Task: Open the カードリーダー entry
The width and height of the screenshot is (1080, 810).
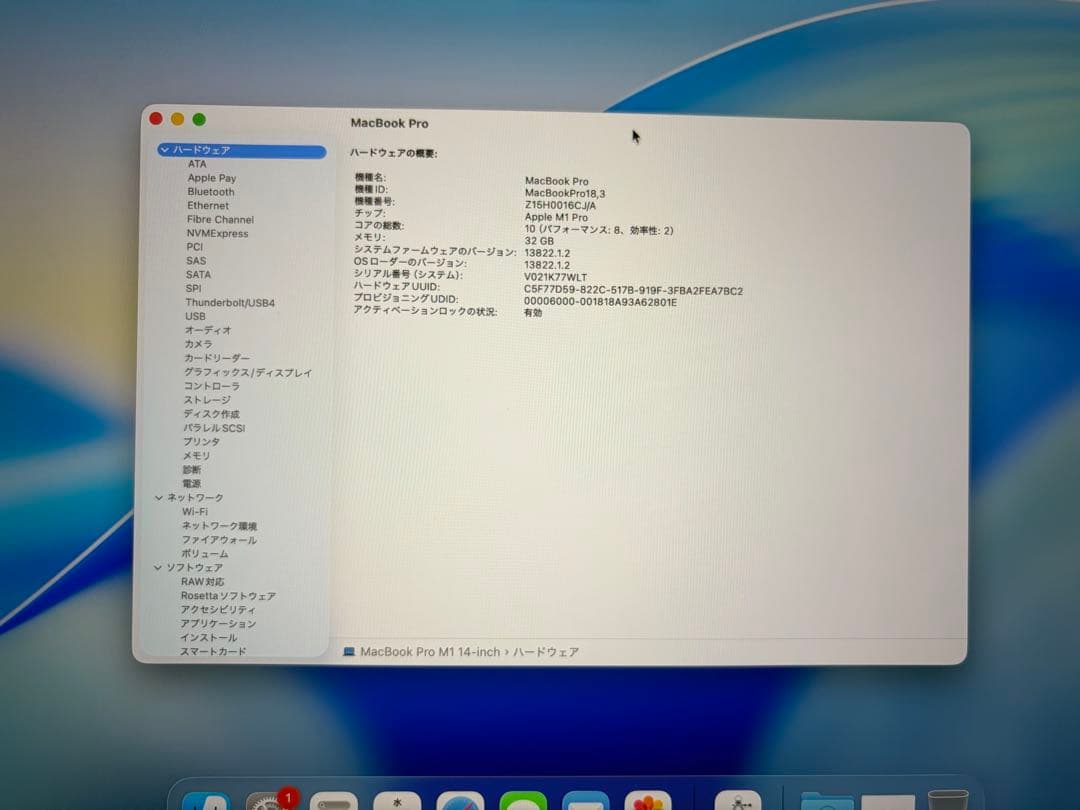Action: tap(217, 358)
